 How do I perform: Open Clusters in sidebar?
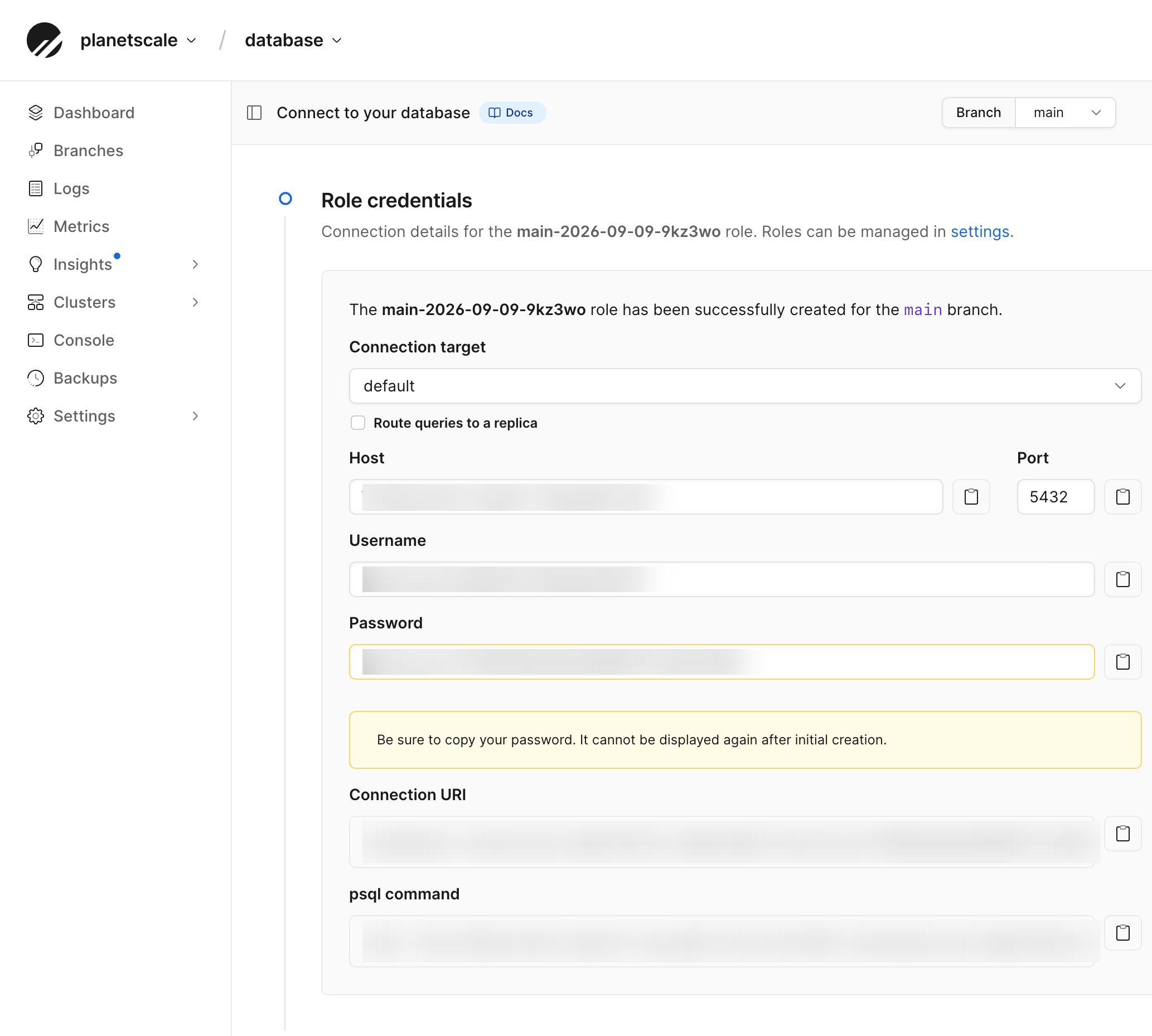[x=84, y=302]
